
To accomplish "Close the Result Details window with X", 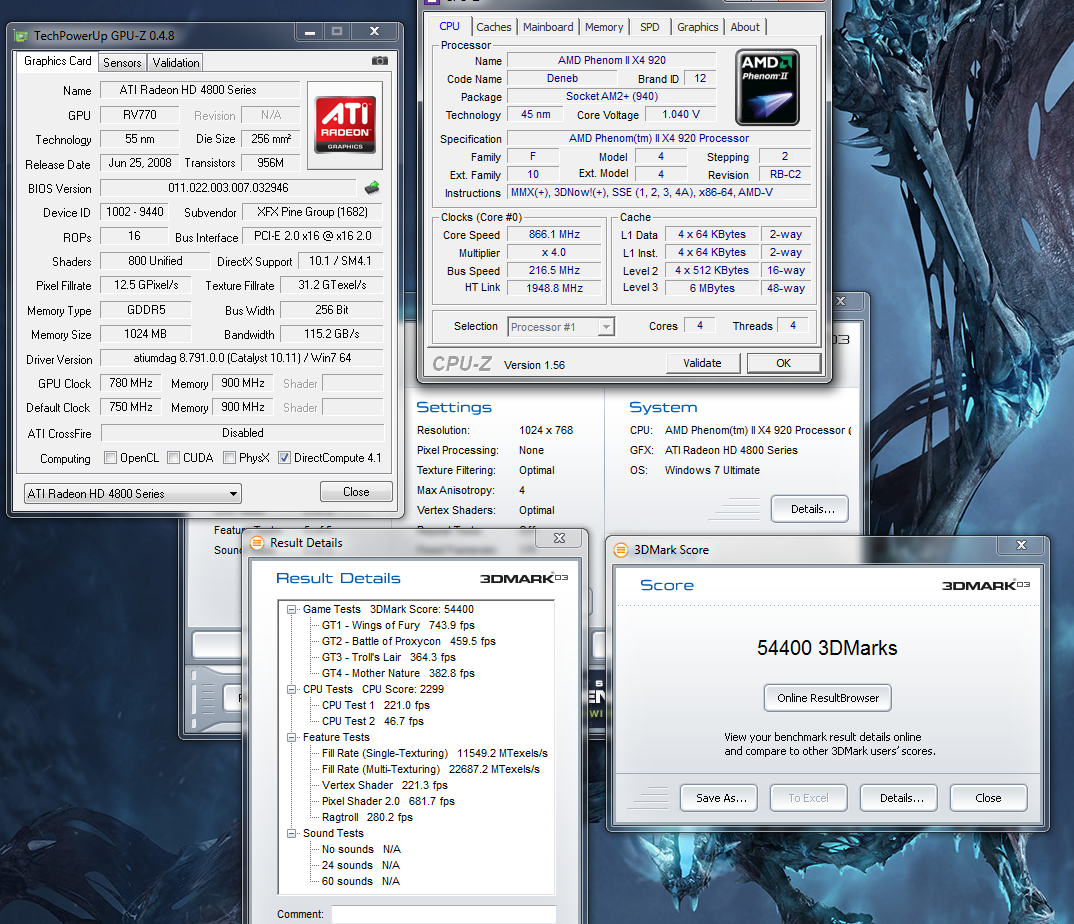I will coord(560,538).
